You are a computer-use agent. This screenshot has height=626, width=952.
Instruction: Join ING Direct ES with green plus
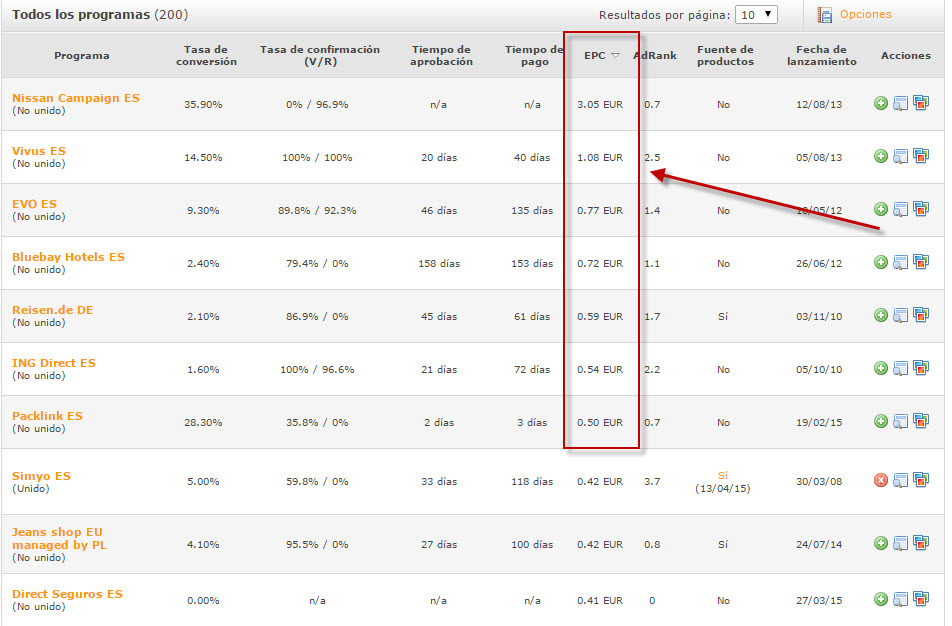880,367
